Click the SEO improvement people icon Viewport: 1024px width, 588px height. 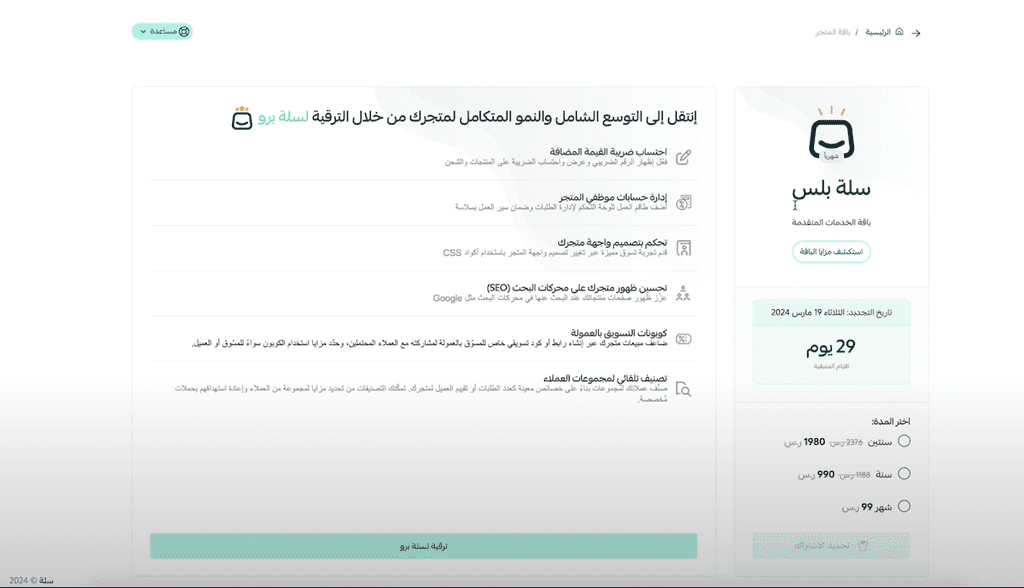[683, 293]
